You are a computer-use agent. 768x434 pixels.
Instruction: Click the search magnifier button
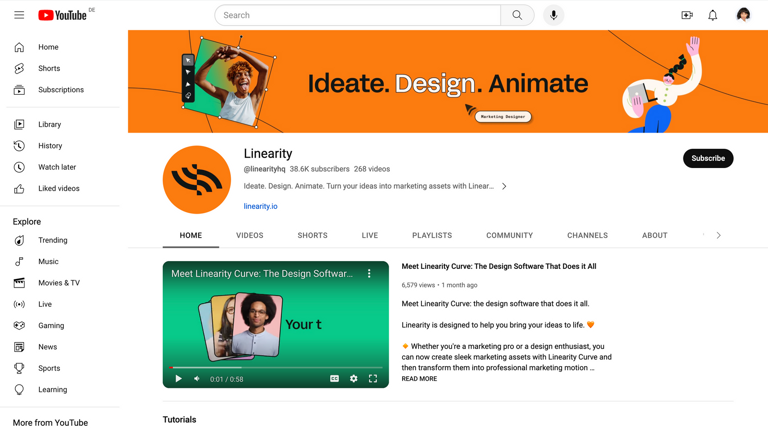tap(517, 15)
